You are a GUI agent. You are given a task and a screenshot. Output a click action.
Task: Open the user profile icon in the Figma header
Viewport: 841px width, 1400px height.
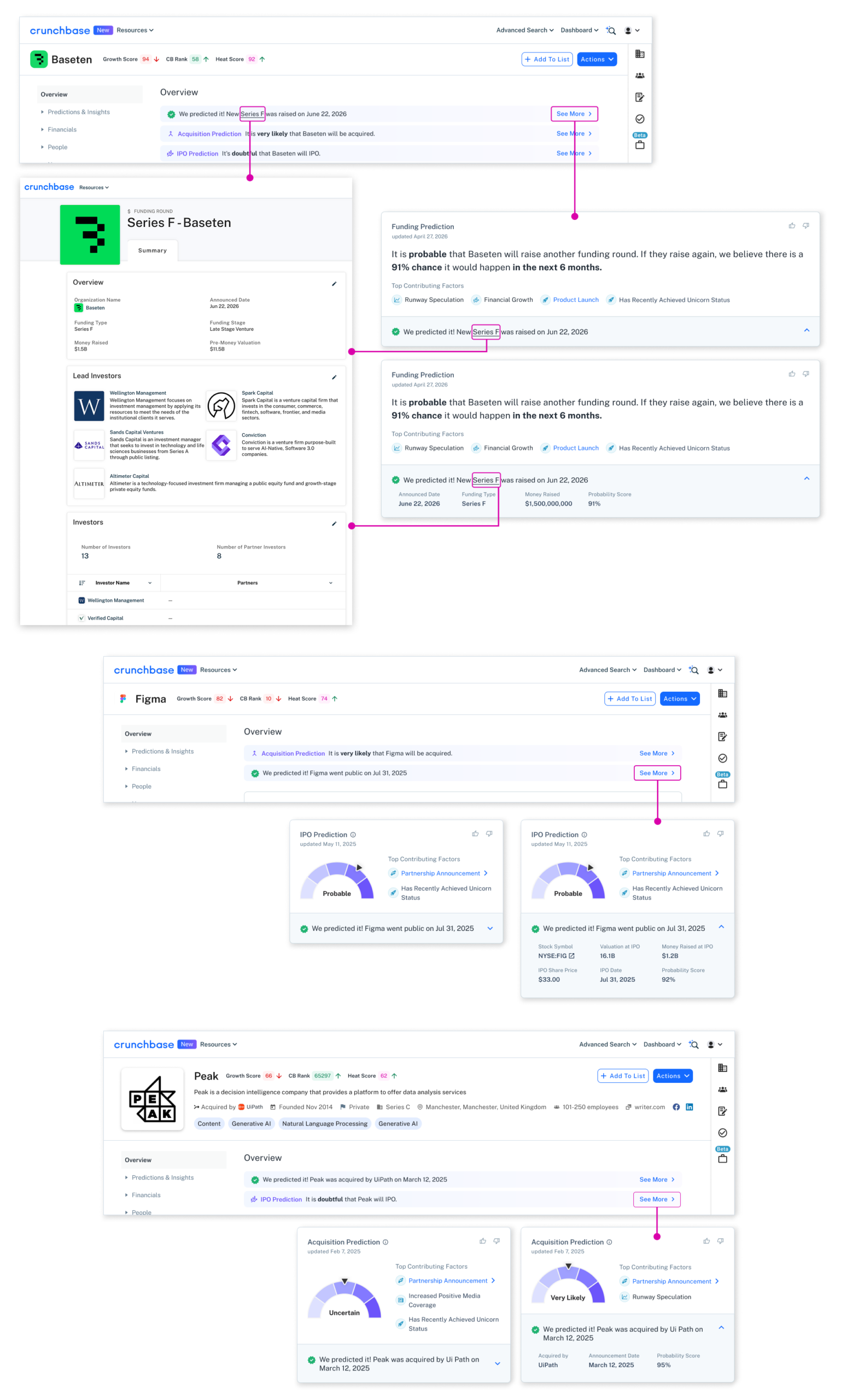tap(711, 670)
